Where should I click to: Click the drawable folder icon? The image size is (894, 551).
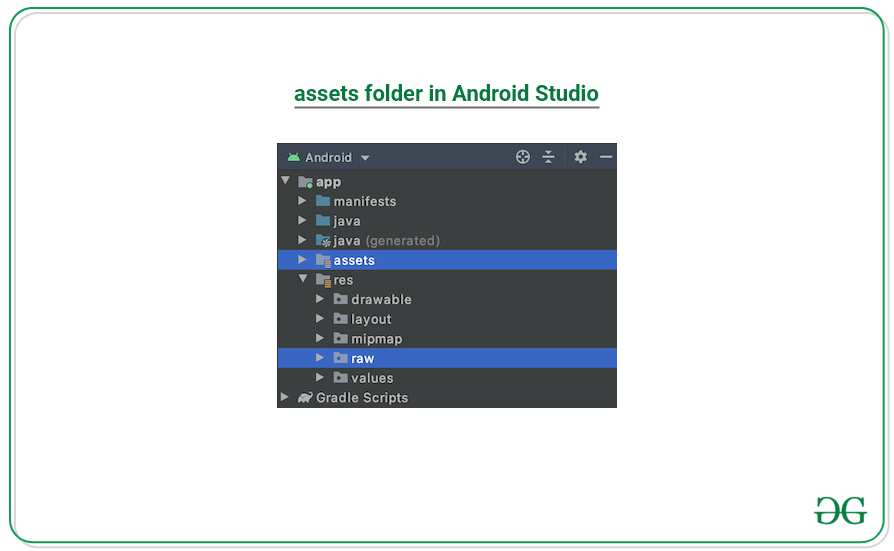point(341,299)
